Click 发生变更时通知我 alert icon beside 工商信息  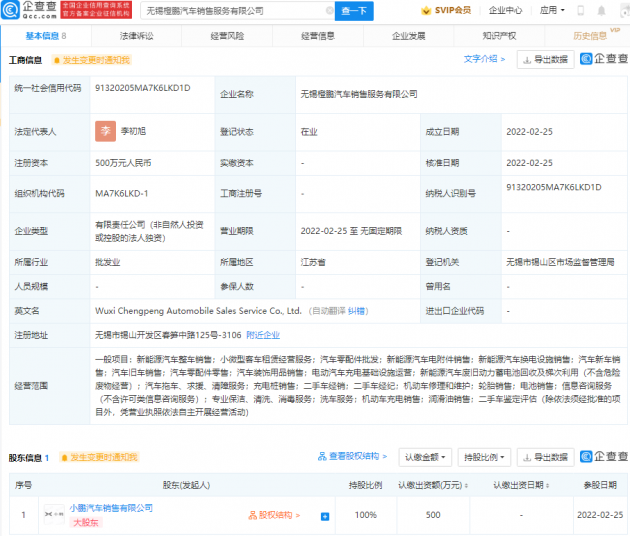(x=55, y=60)
